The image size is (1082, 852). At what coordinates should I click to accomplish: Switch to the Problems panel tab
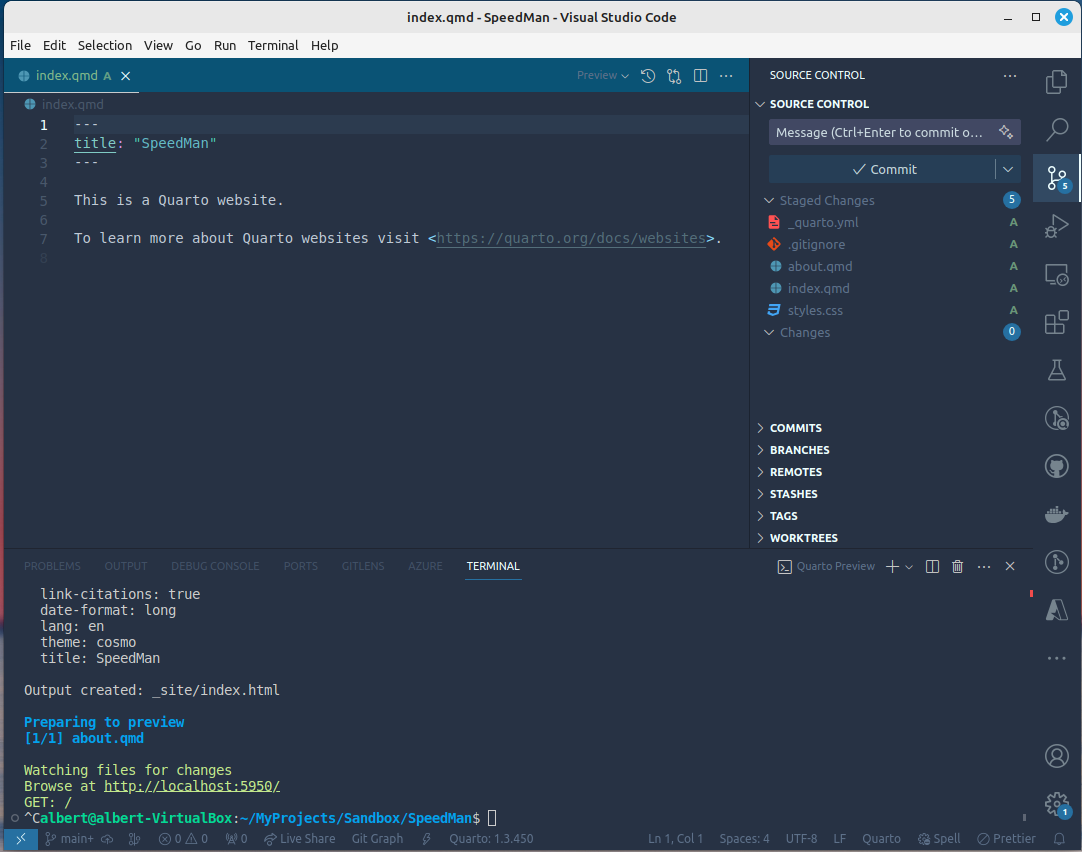coord(52,566)
